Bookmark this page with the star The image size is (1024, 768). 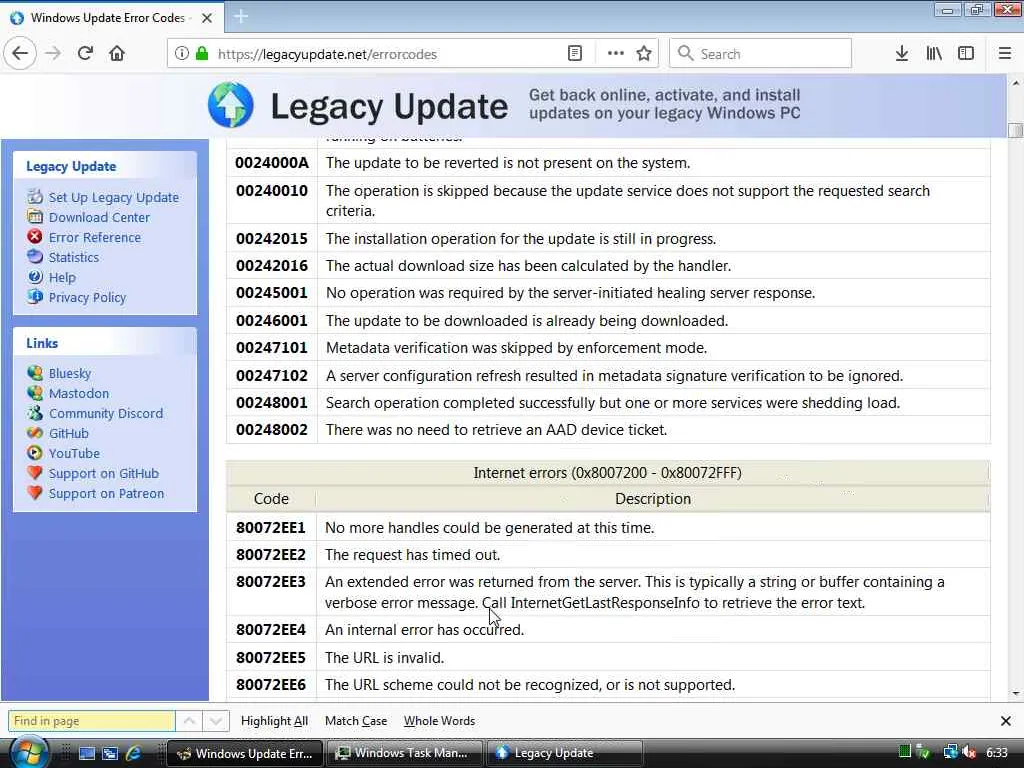(644, 54)
